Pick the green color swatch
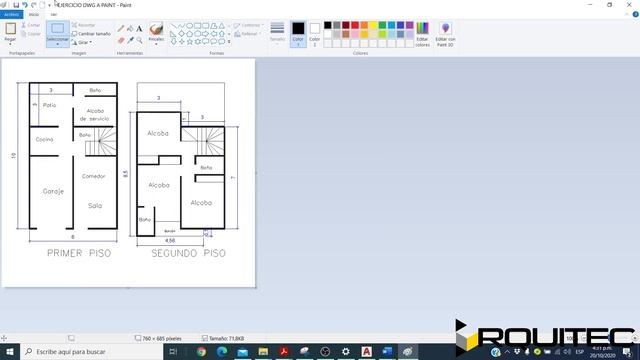Image resolution: width=640 pixels, height=360 pixels. click(382, 25)
